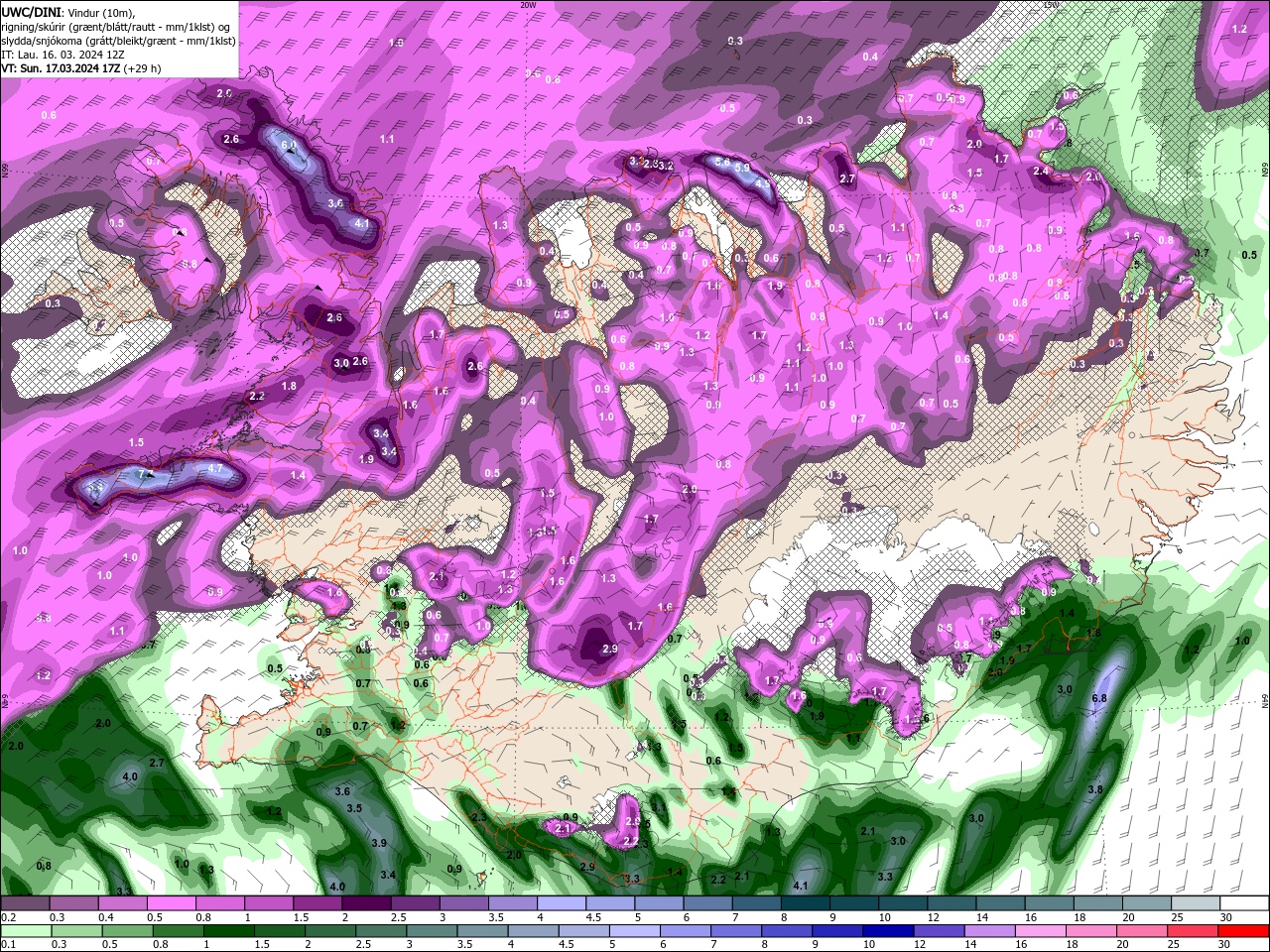Screen dimensions: 1270x952
Task: Click the 3.8 rain value on the map
Action: (1095, 789)
